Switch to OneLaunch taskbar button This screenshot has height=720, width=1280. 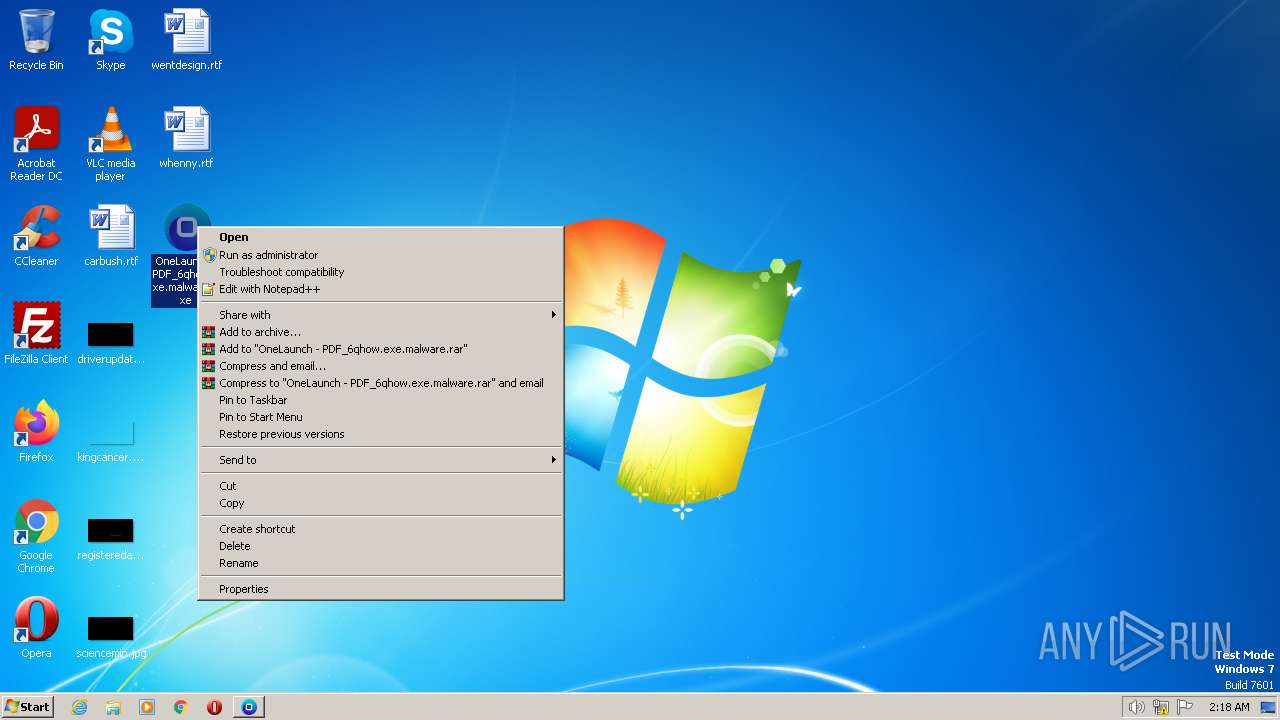click(249, 707)
